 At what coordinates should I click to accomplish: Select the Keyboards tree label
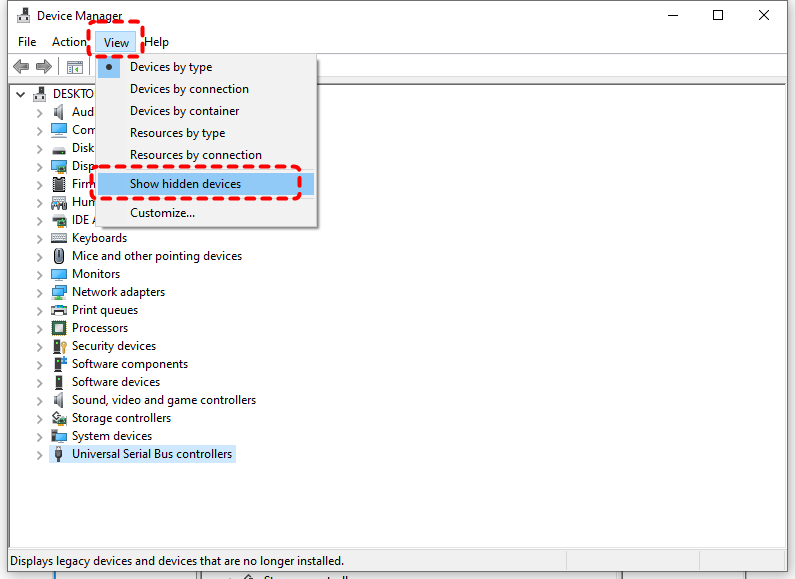point(99,238)
